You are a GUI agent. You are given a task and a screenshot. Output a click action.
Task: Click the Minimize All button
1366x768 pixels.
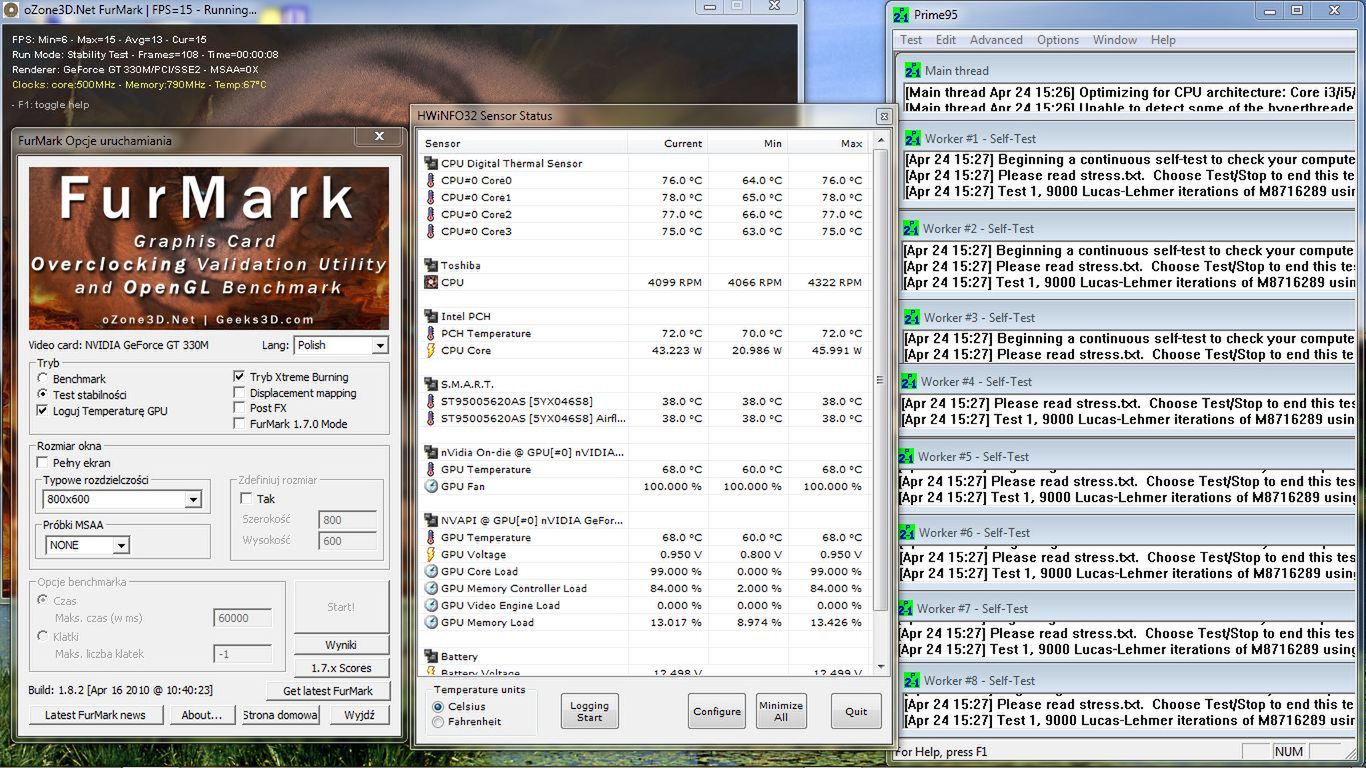point(781,711)
